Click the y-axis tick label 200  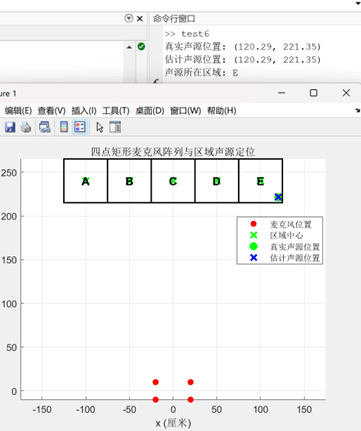[9, 216]
